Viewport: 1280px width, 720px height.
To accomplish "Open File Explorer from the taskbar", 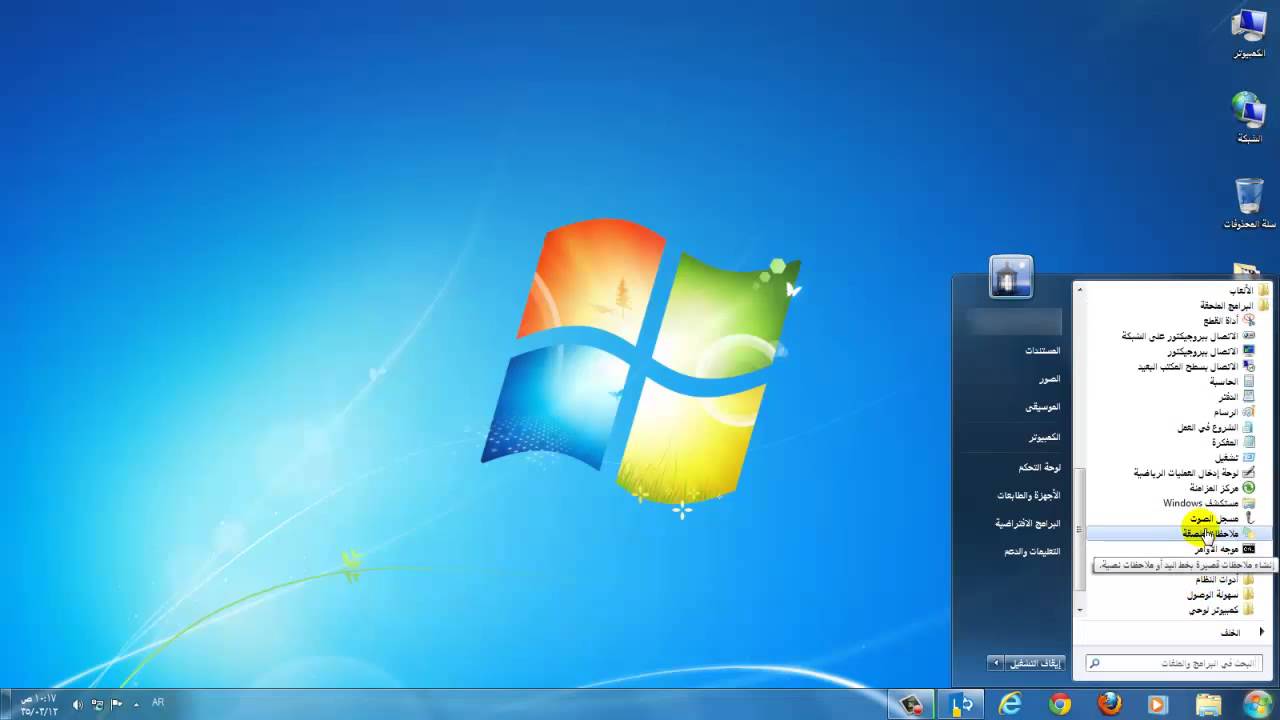I will (x=1208, y=704).
